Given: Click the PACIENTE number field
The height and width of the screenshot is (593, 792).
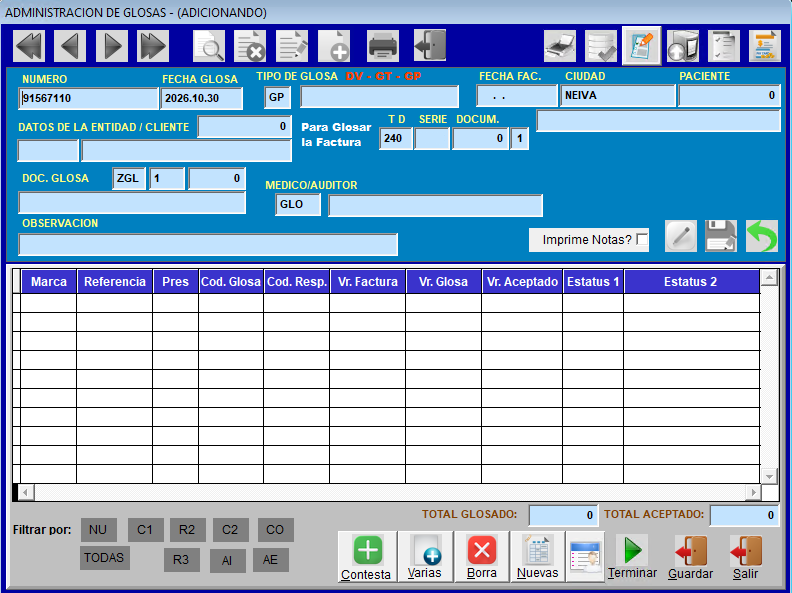Looking at the screenshot, I should click(x=729, y=95).
